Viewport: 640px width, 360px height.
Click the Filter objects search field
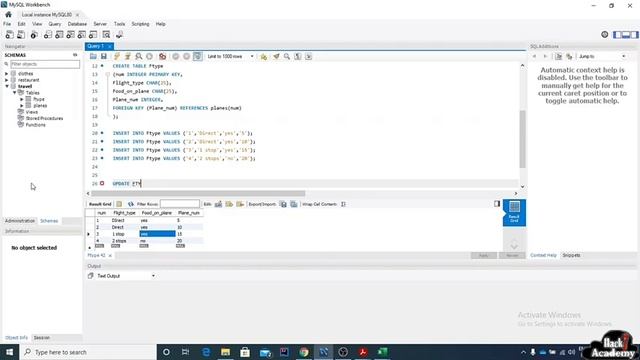[45, 64]
